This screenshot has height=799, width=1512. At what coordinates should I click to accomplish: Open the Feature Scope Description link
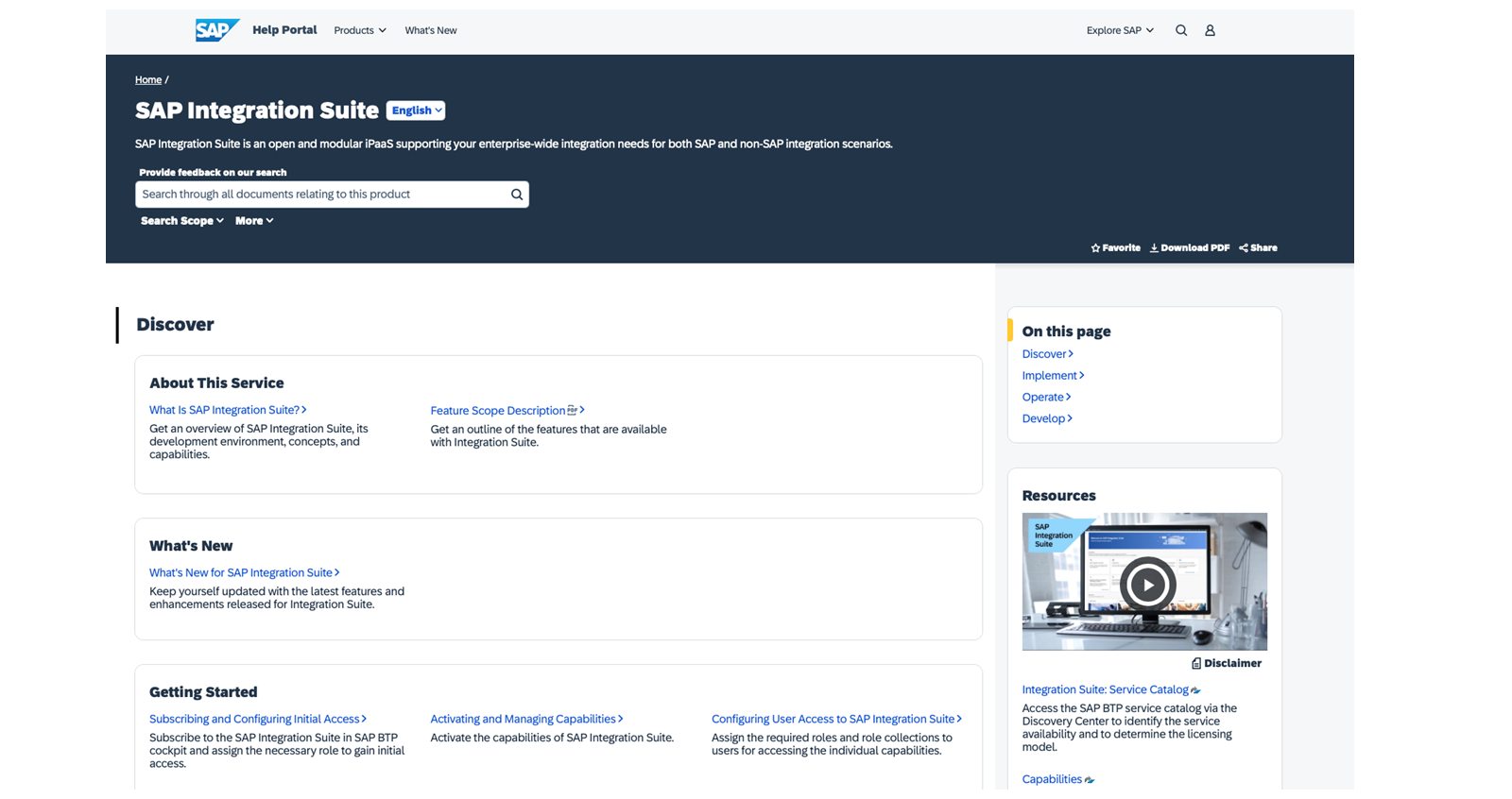(507, 411)
